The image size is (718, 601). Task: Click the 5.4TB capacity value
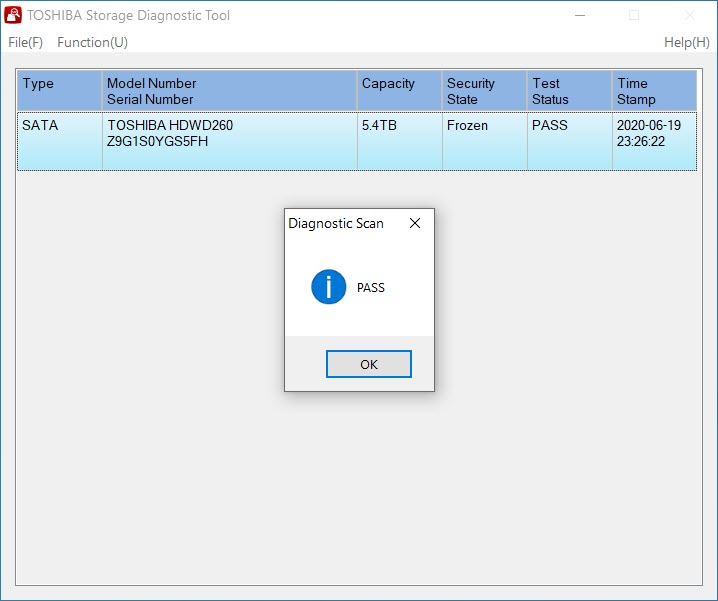point(379,125)
